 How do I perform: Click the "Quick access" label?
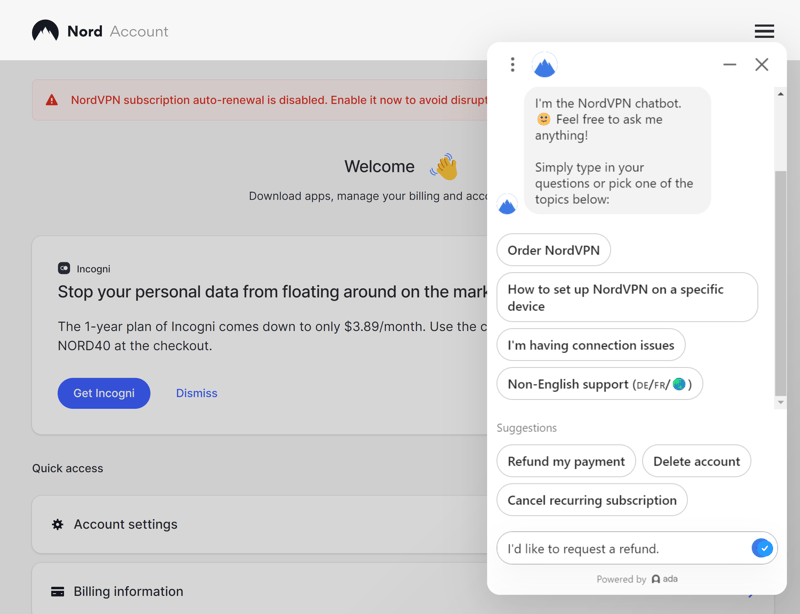pyautogui.click(x=67, y=468)
